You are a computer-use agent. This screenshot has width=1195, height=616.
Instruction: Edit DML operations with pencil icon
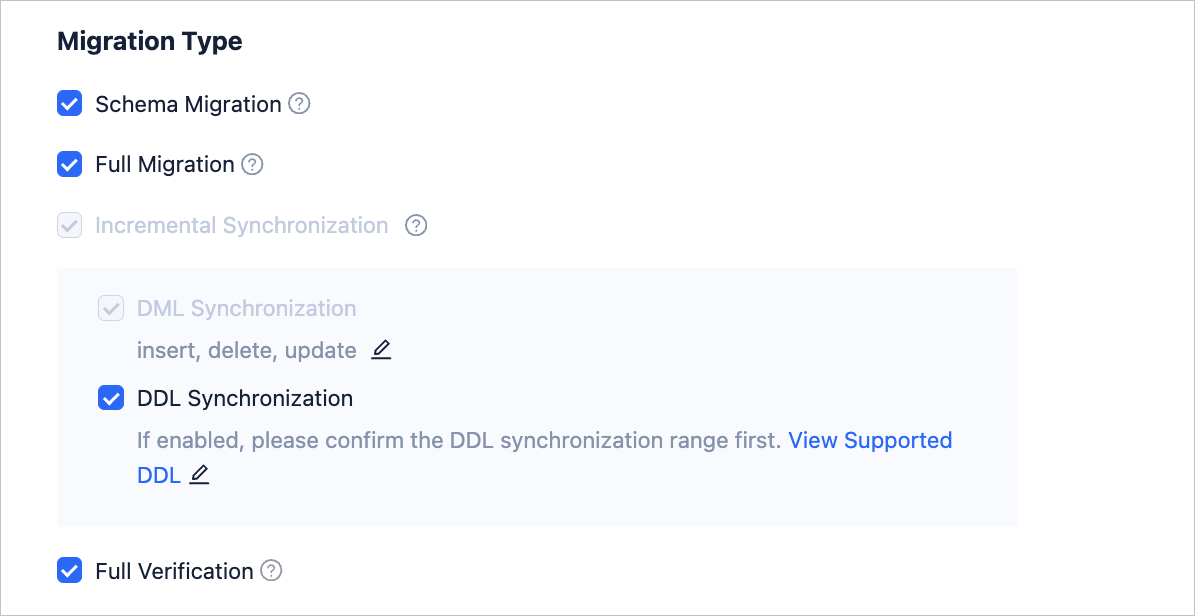tap(381, 350)
